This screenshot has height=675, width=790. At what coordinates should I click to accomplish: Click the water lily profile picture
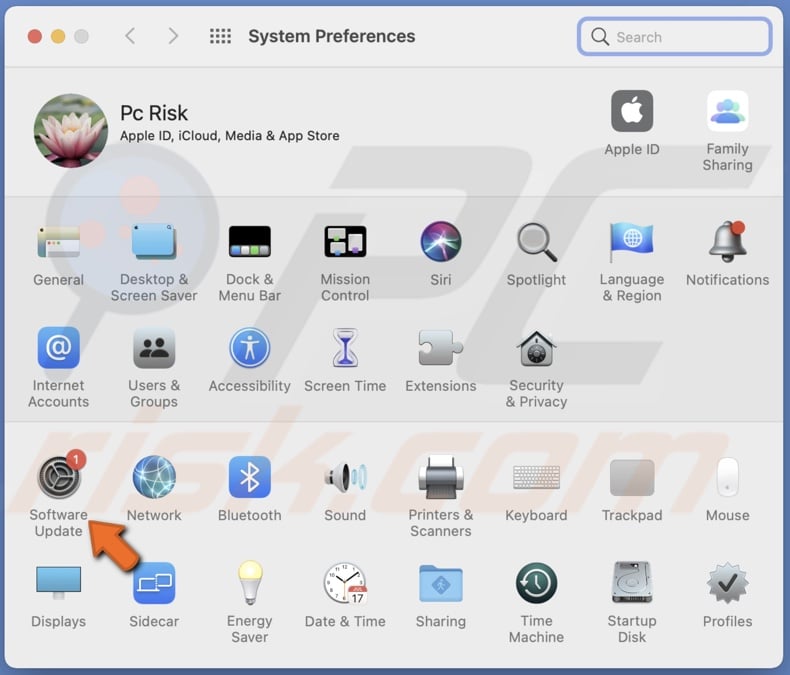click(x=71, y=130)
